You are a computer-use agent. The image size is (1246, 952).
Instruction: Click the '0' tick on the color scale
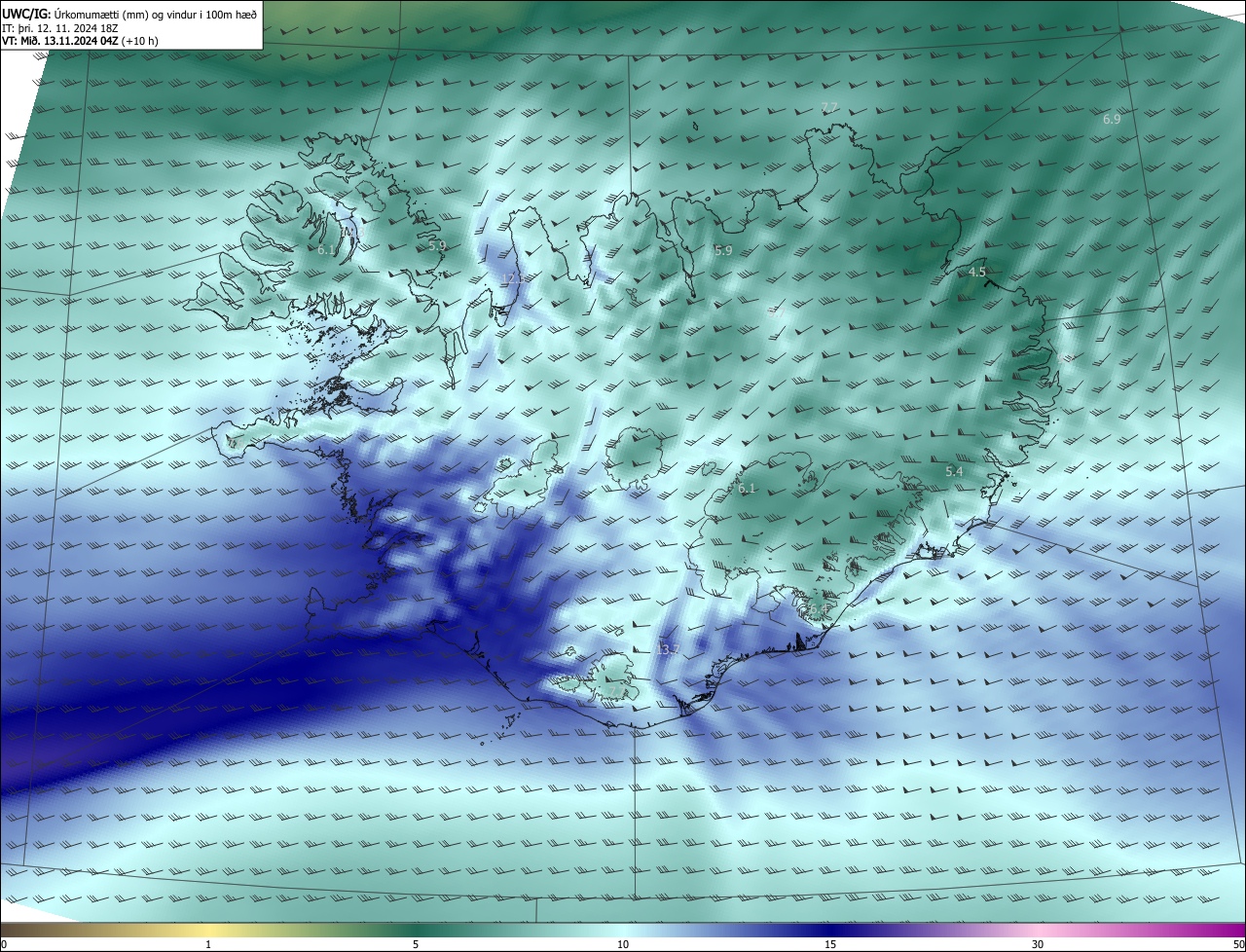4,944
